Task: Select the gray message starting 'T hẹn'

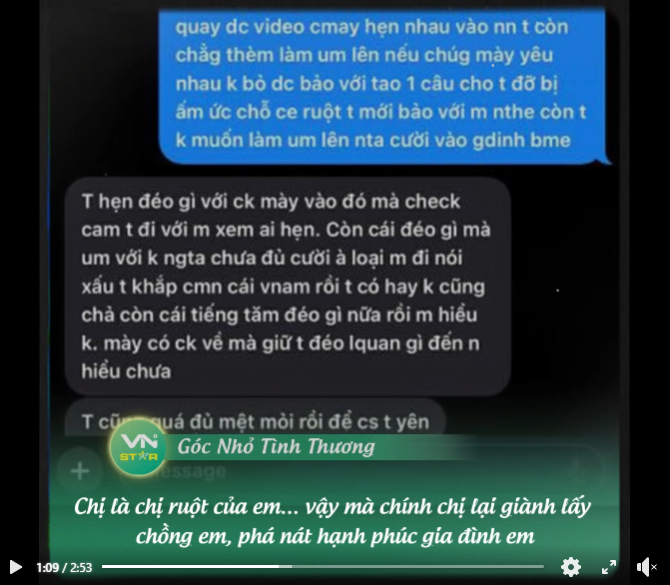Action: (288, 286)
